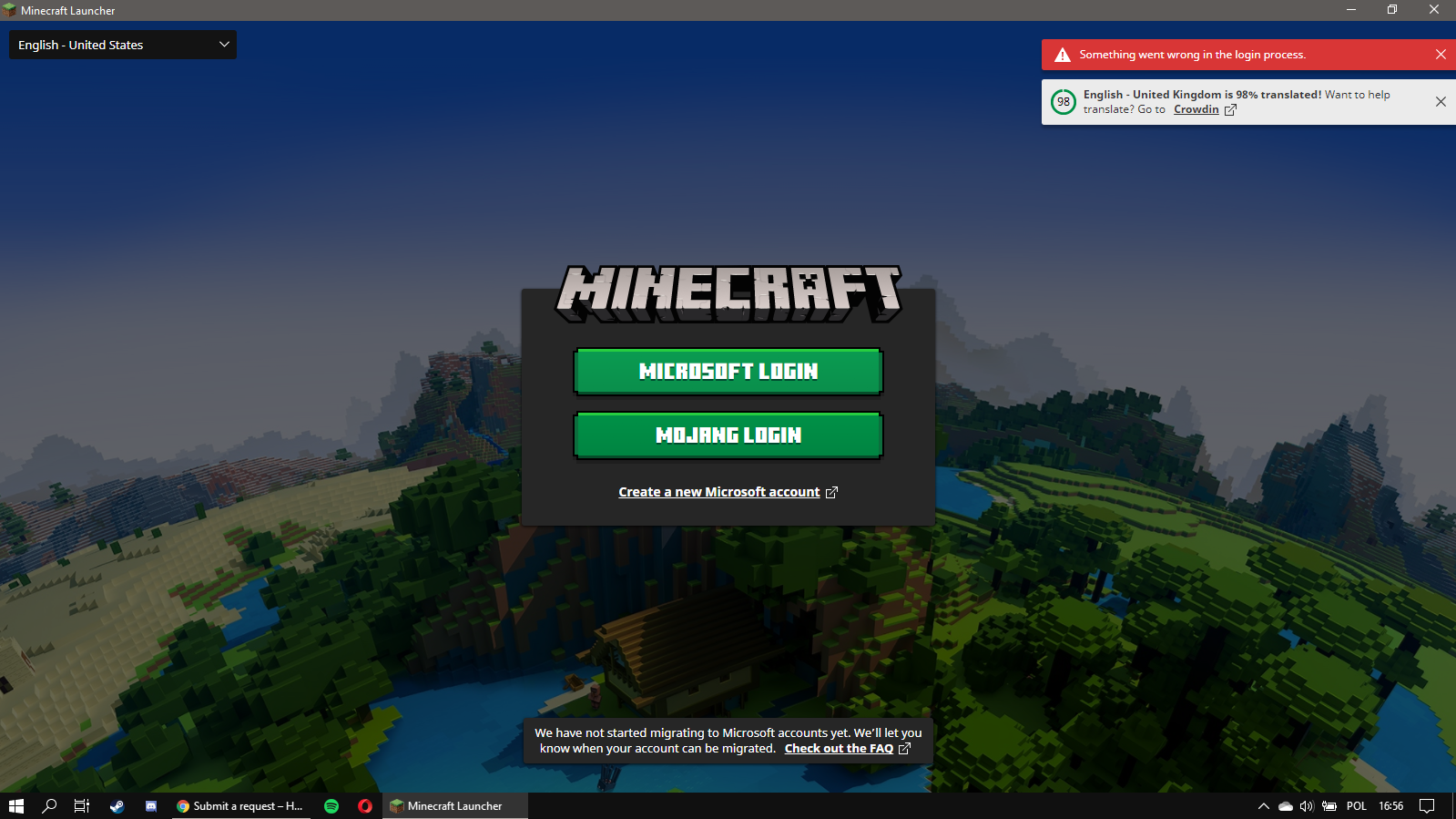Click the 'We have not started migrating' notice text
This screenshot has width=1456, height=819.
click(x=728, y=741)
